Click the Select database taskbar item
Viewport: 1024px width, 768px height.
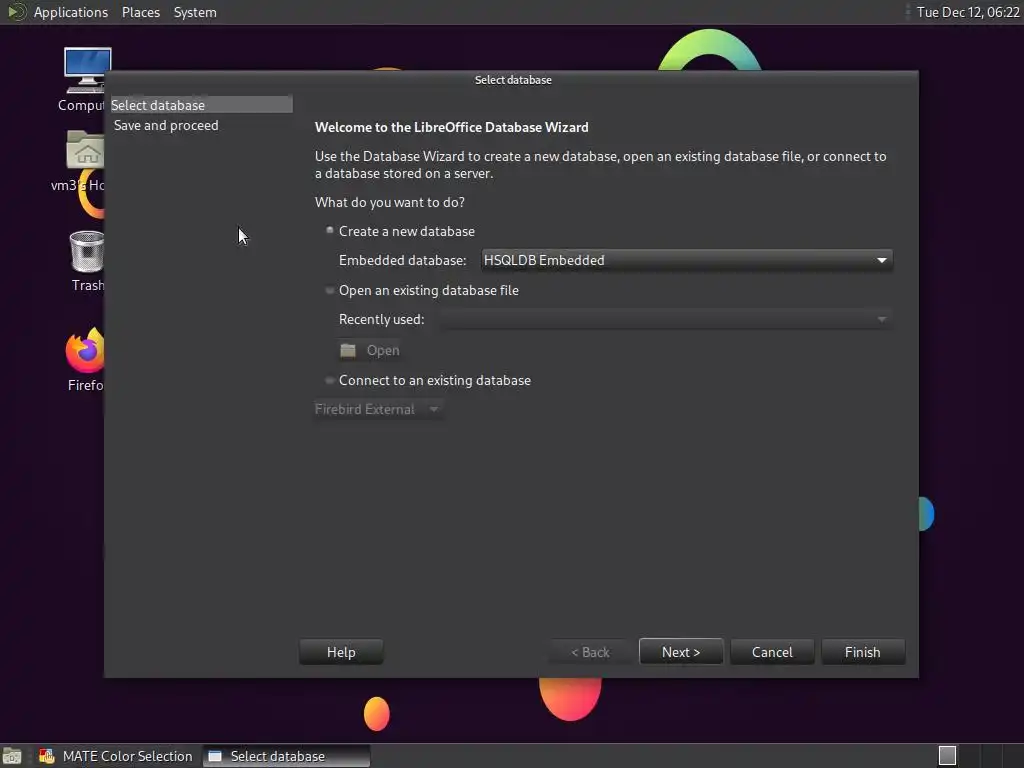(286, 756)
